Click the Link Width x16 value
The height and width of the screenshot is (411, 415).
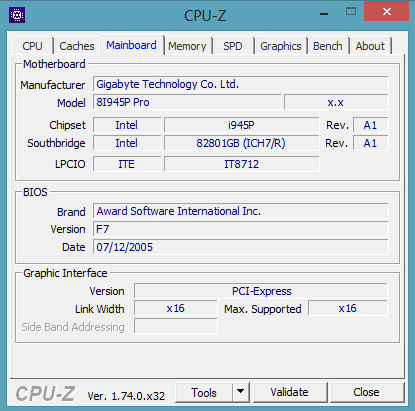click(176, 308)
